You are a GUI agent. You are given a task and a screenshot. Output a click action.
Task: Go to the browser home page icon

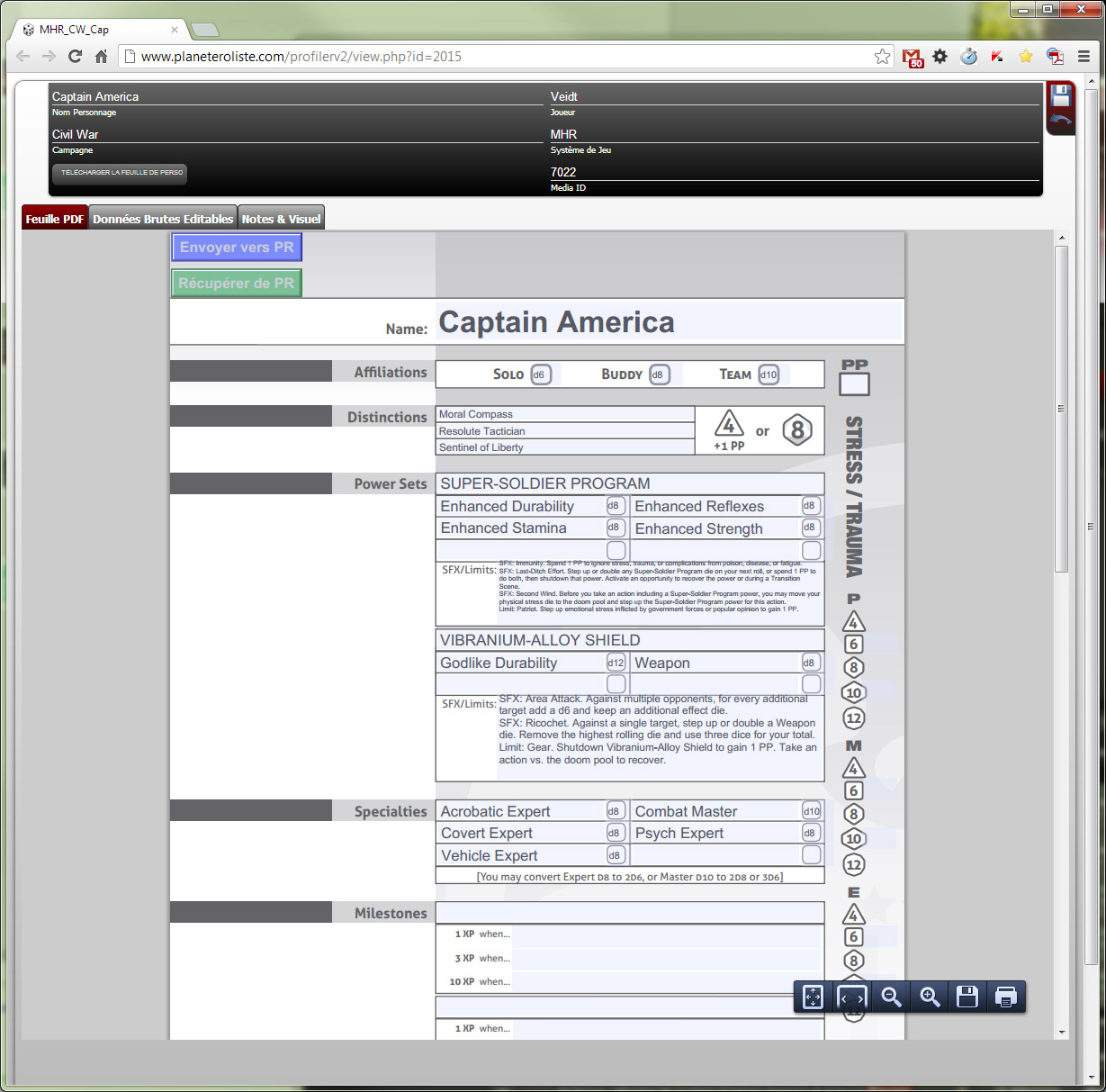pyautogui.click(x=102, y=56)
